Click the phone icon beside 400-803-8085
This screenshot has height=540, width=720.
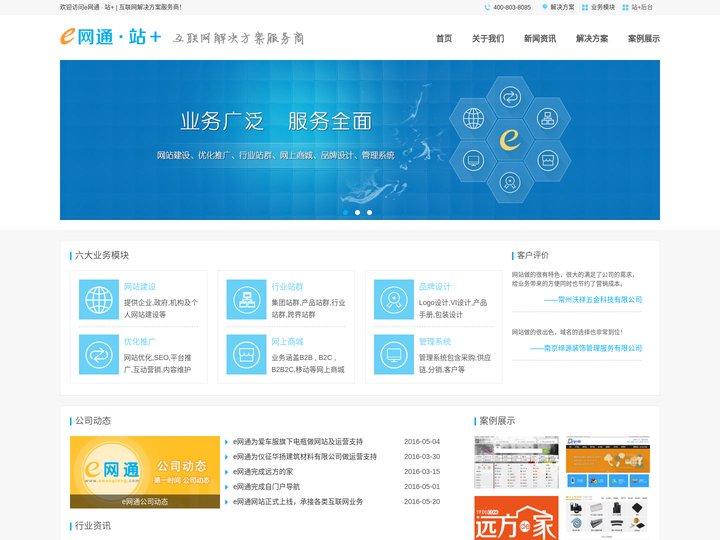[x=487, y=7]
